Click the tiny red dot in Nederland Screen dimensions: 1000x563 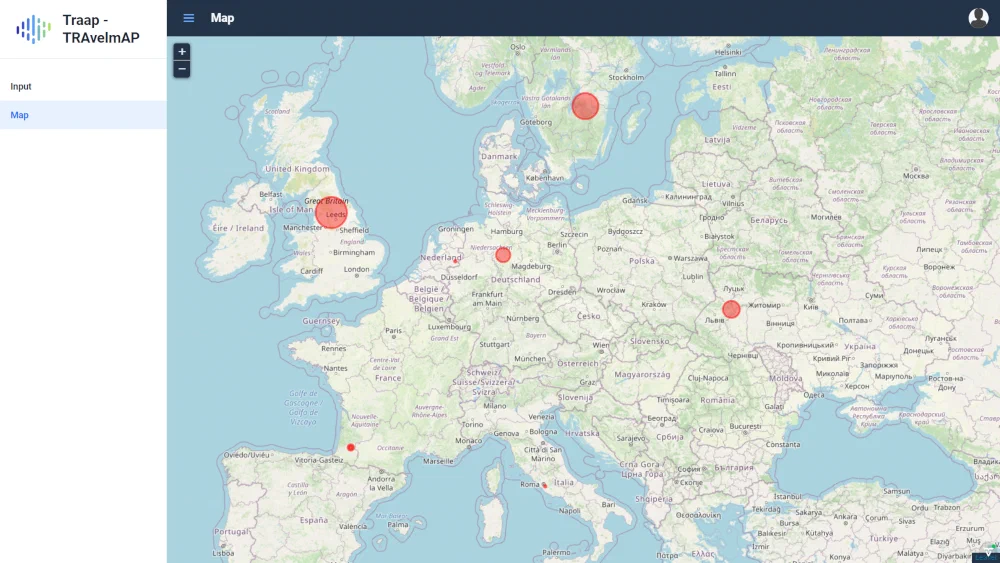click(x=455, y=261)
